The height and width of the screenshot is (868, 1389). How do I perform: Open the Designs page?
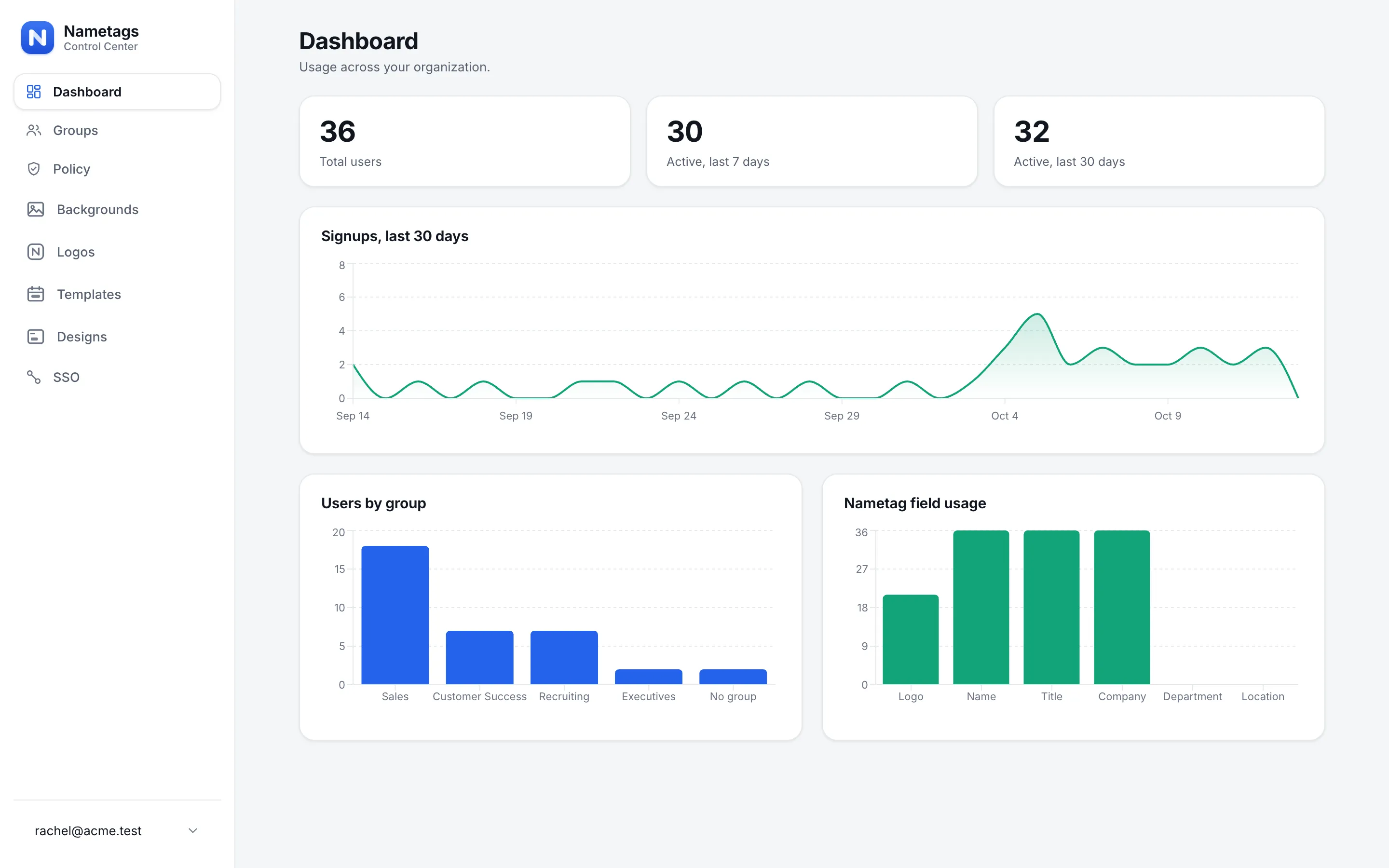pos(117,337)
